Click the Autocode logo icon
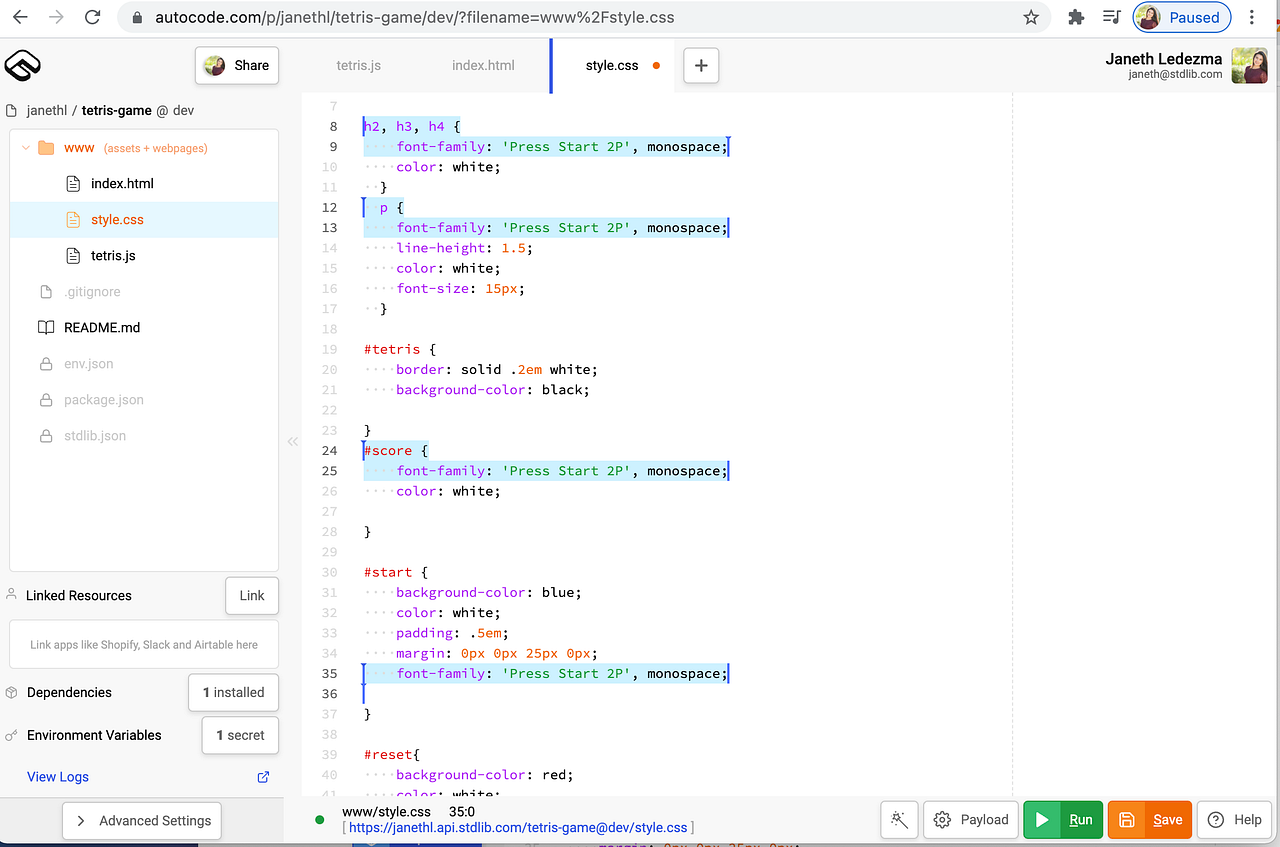1280x847 pixels. click(x=22, y=65)
